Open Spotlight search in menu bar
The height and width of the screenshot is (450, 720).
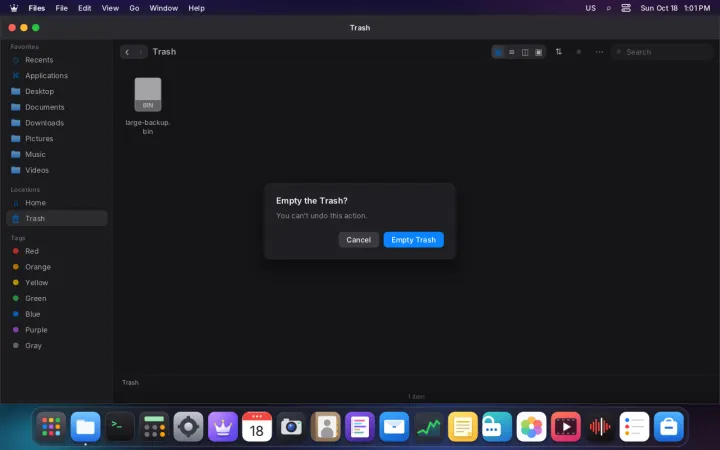609,8
